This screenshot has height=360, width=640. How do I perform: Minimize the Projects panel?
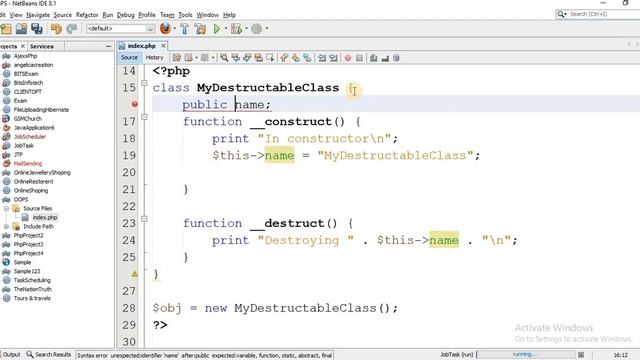[108, 47]
